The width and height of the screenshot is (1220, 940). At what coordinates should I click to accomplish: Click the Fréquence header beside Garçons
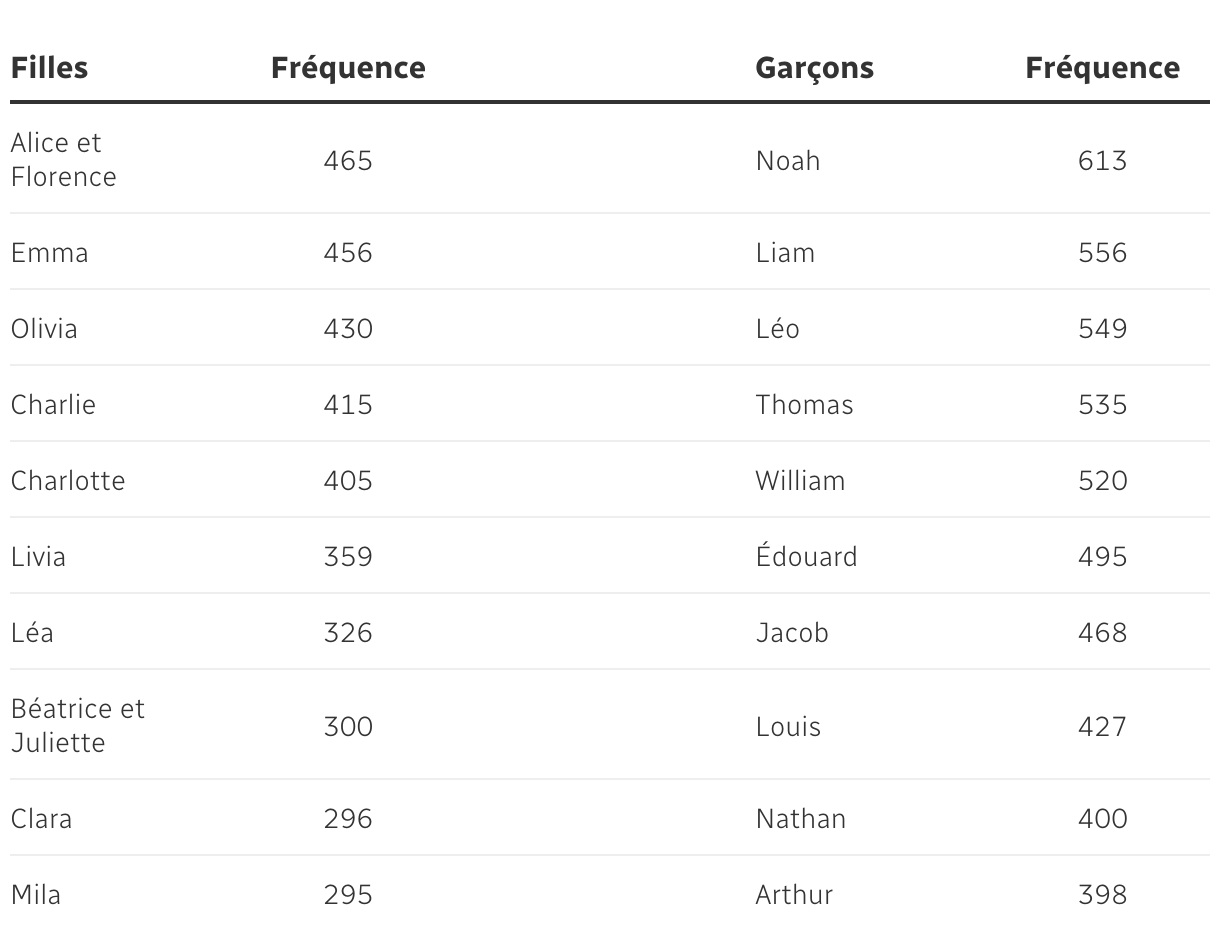(x=1102, y=68)
